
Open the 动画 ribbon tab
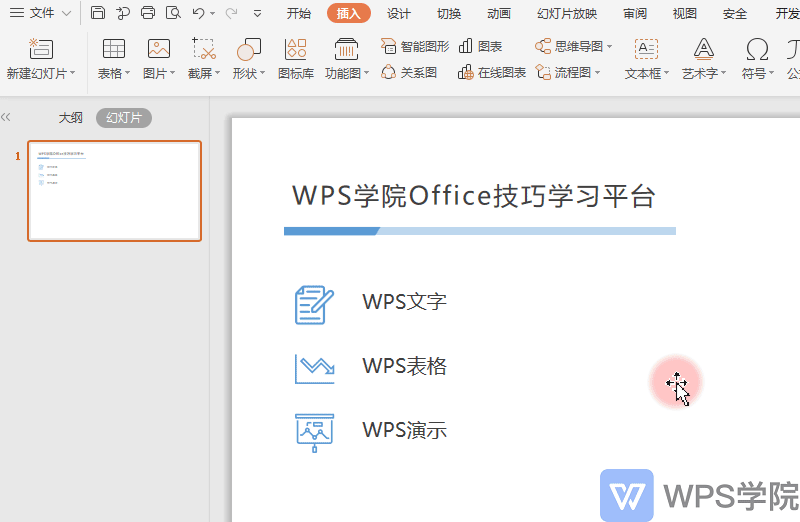(498, 13)
